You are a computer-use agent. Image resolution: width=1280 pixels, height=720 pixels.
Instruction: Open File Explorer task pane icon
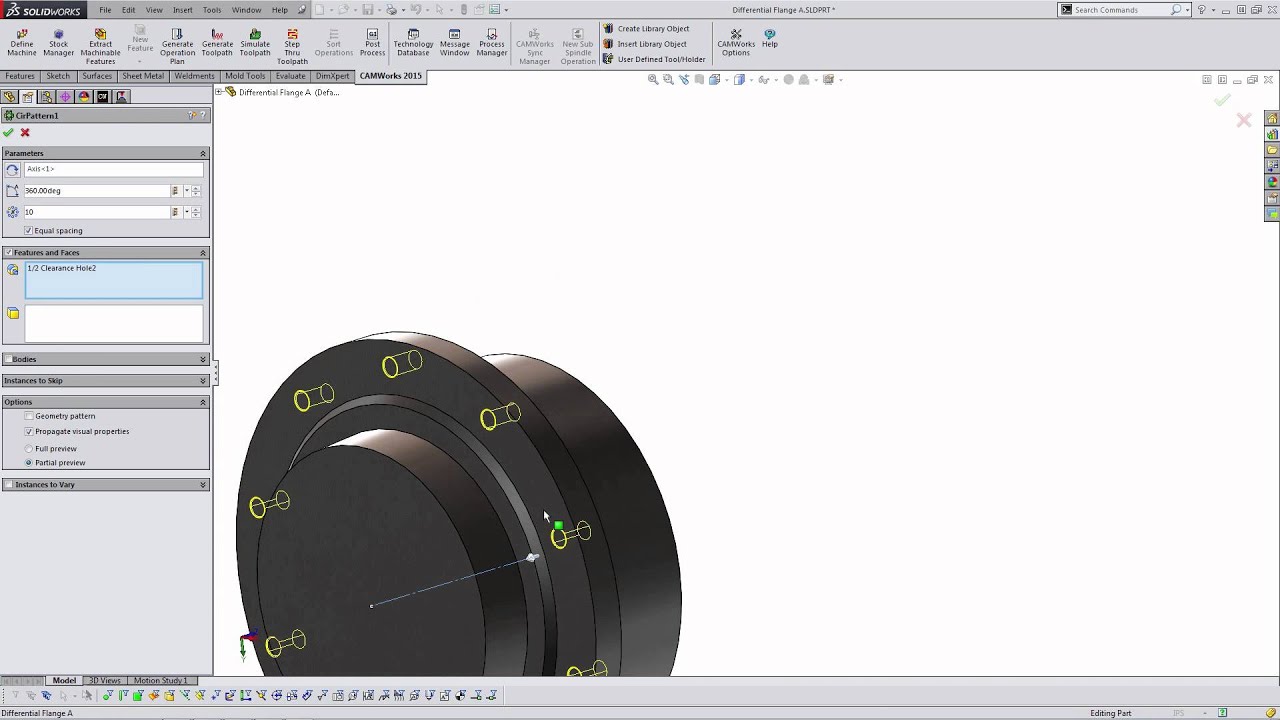pos(1272,151)
